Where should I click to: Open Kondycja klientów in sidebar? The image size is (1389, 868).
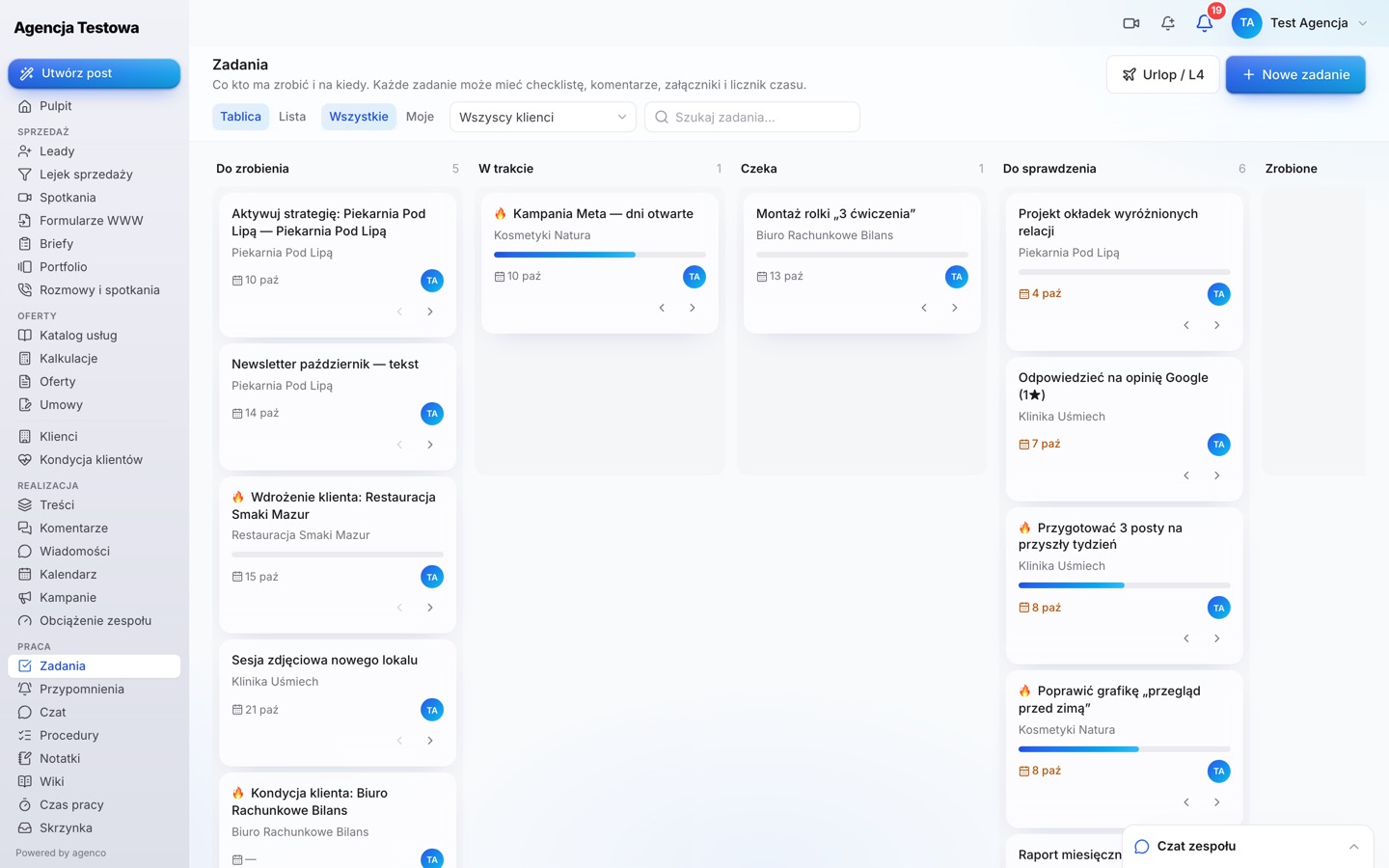tap(95, 460)
